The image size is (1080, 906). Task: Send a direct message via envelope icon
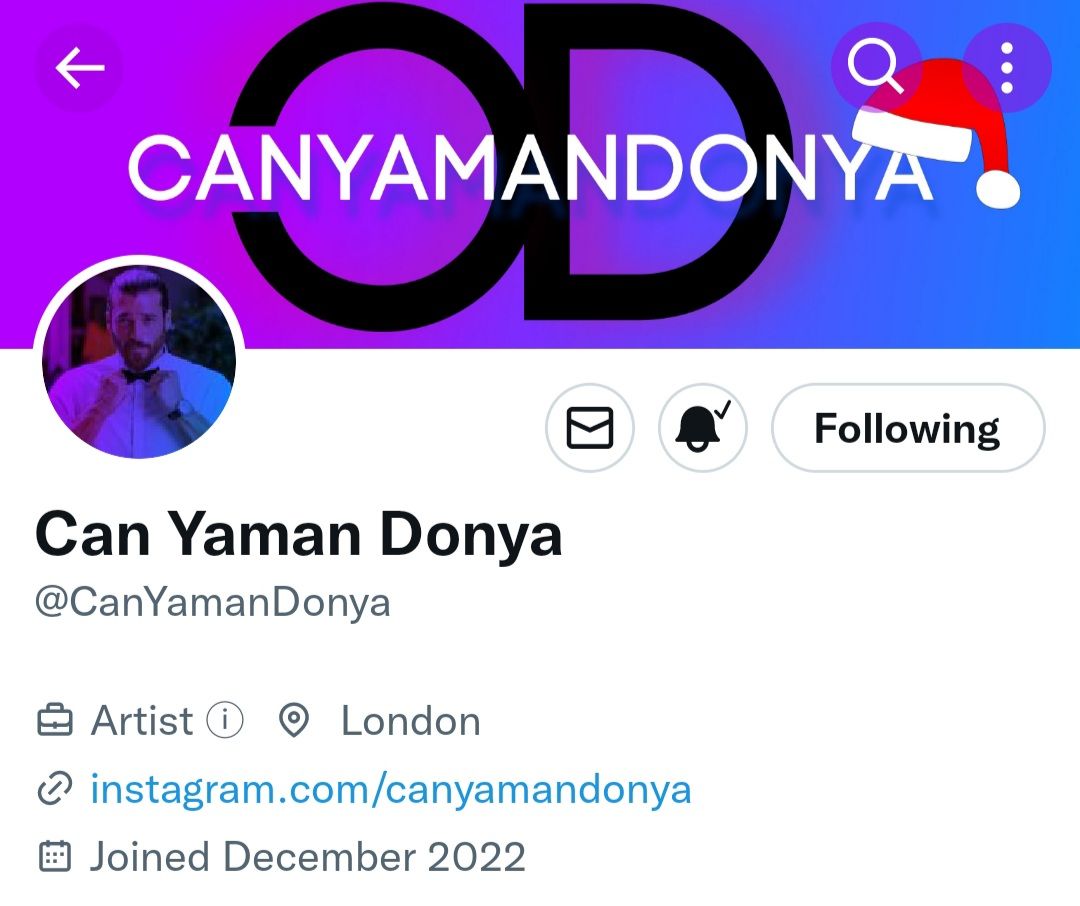coord(590,428)
